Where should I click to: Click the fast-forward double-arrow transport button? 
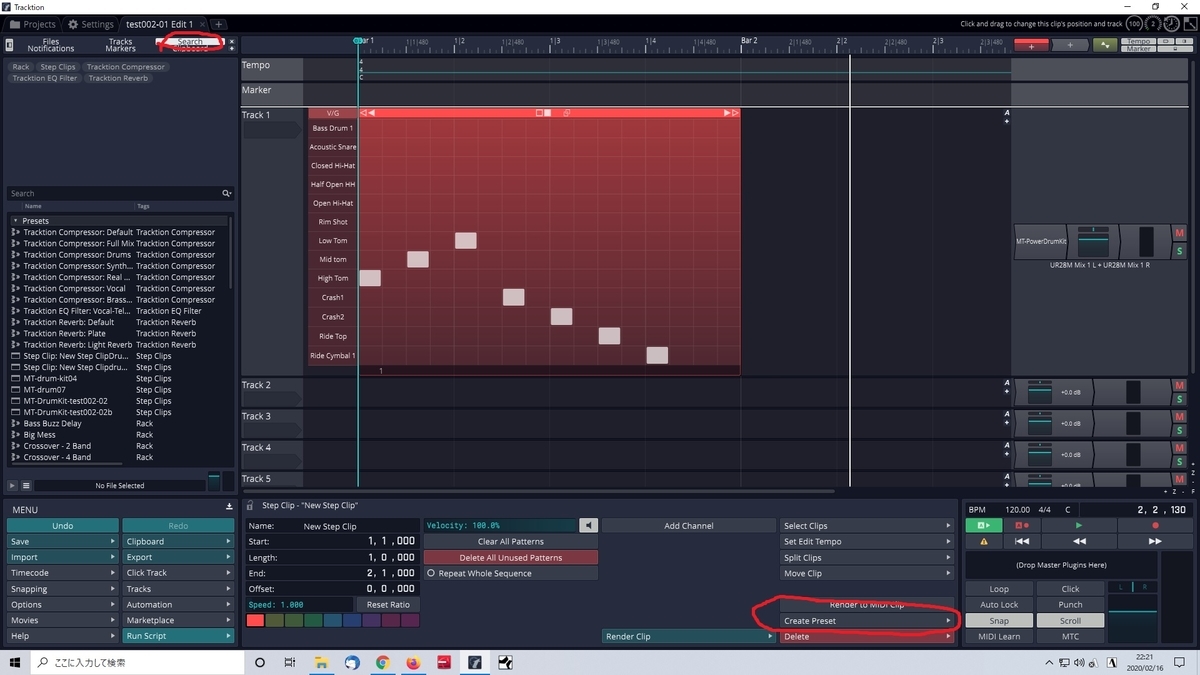click(x=1155, y=541)
